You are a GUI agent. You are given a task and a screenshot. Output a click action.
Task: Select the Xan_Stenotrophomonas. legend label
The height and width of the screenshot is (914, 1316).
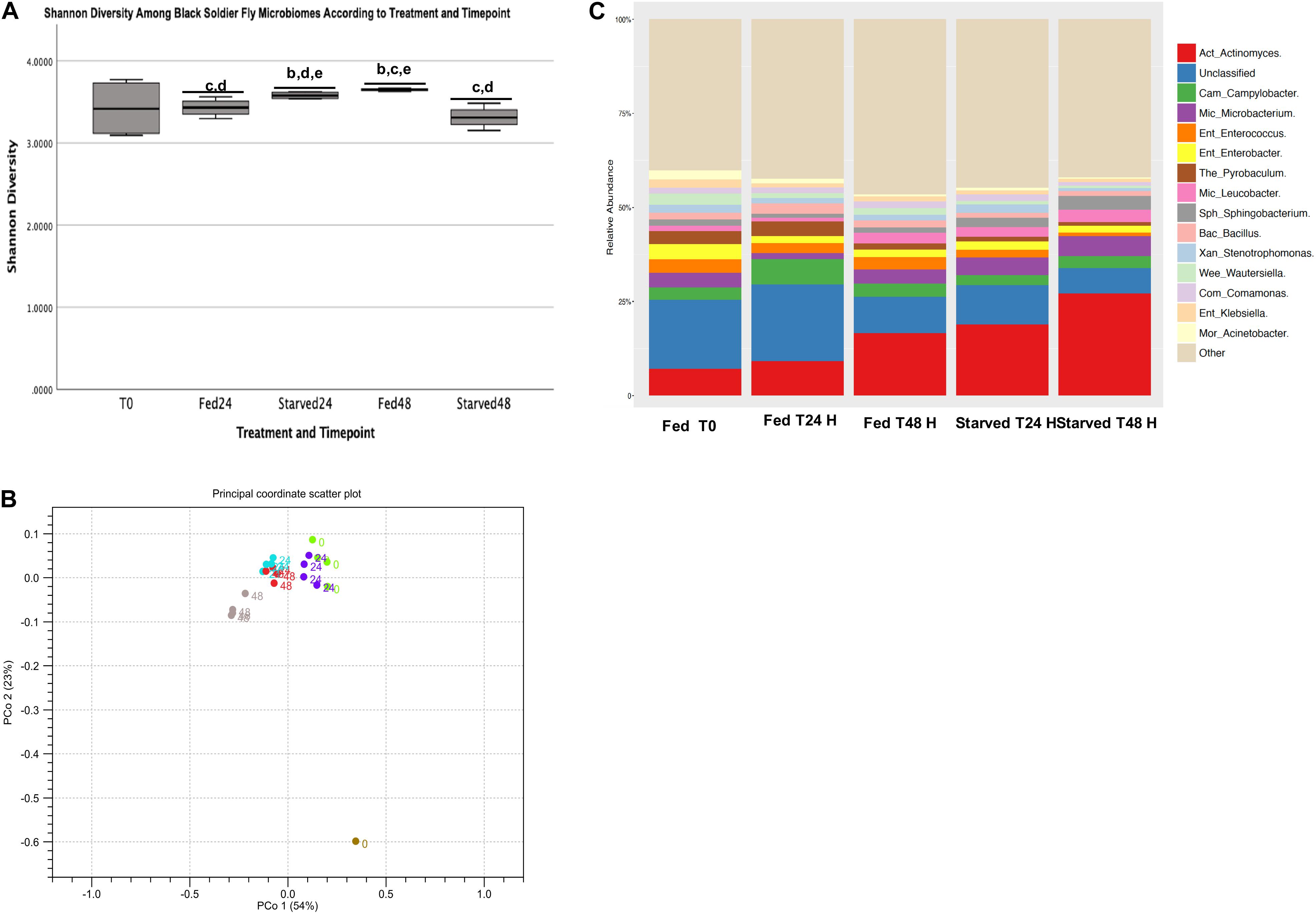click(1256, 253)
